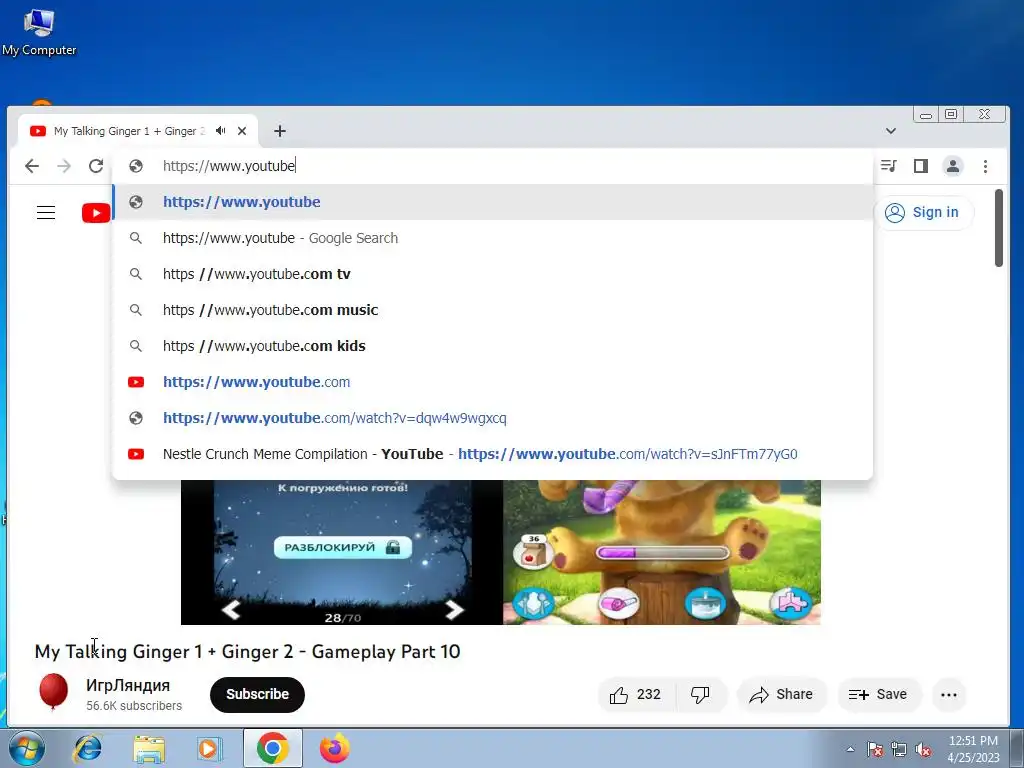Click the YouTube logo
Screen dimensions: 1024x768
click(96, 212)
